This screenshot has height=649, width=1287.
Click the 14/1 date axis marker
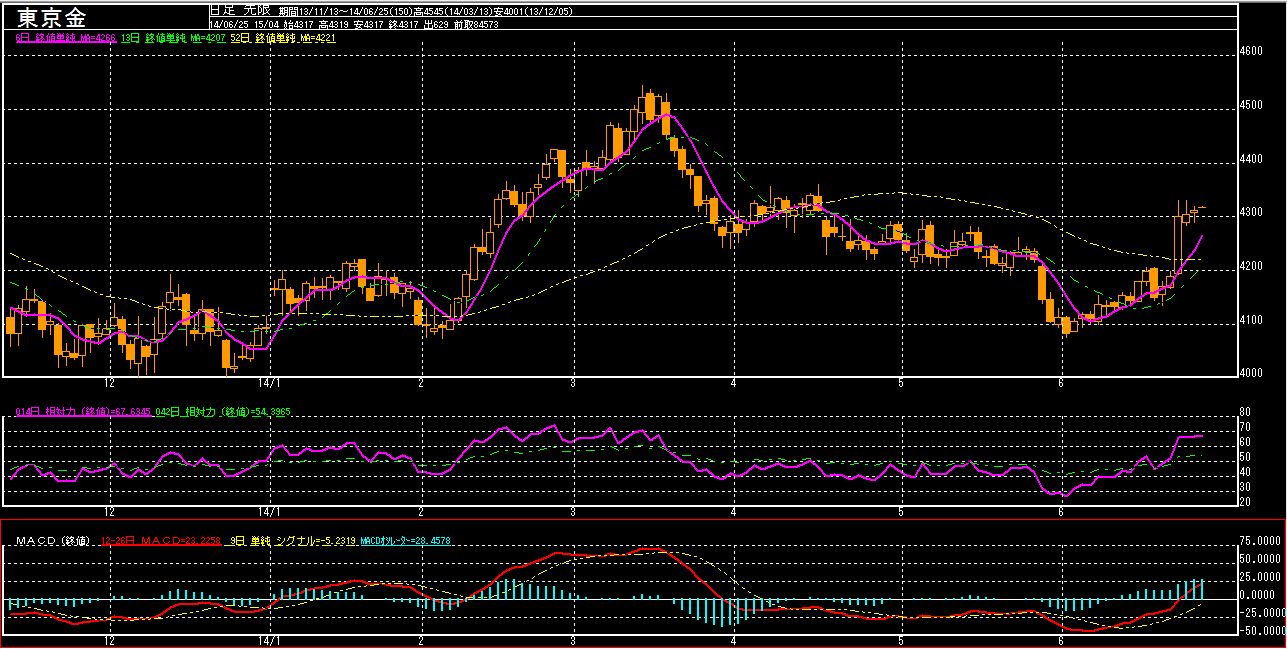tap(268, 383)
